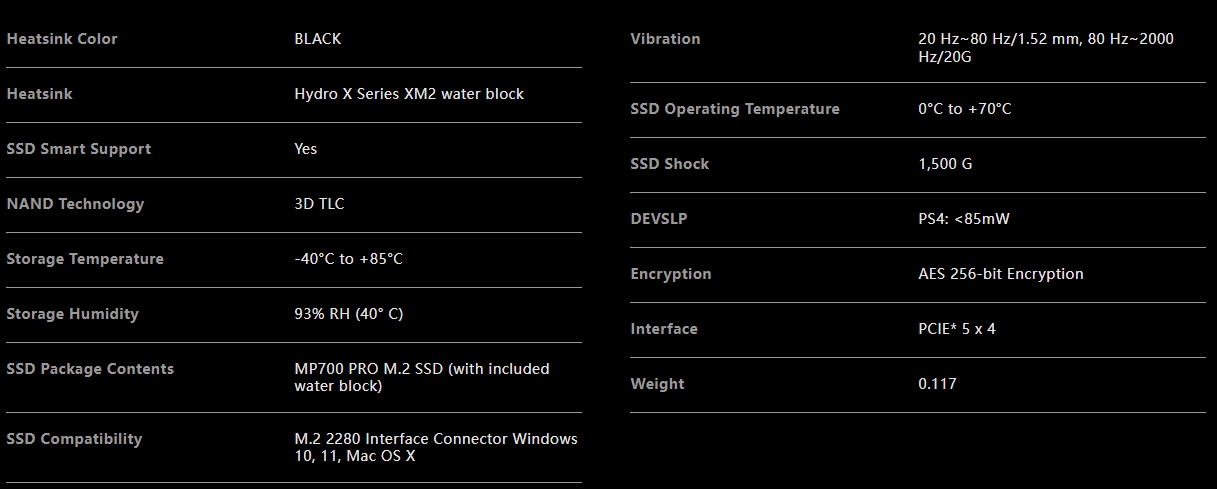Click the Hydro X Series XM2 water block text
1217x489 pixels.
409,94
